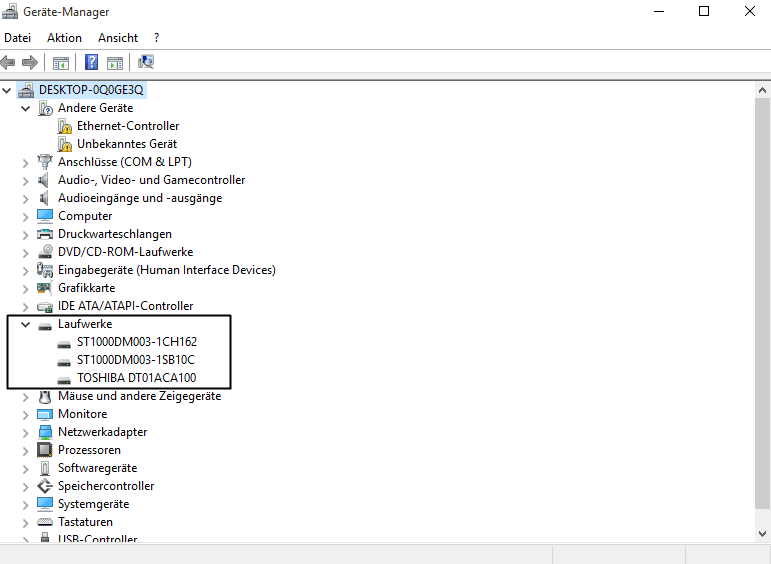Select the Softwaregeräte label
Screen dimensions: 771x564
point(97,468)
